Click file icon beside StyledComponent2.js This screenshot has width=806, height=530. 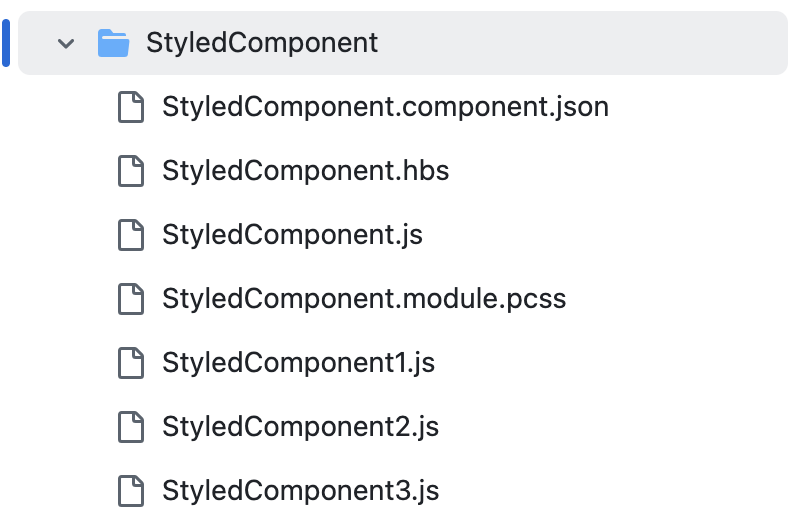pyautogui.click(x=131, y=427)
